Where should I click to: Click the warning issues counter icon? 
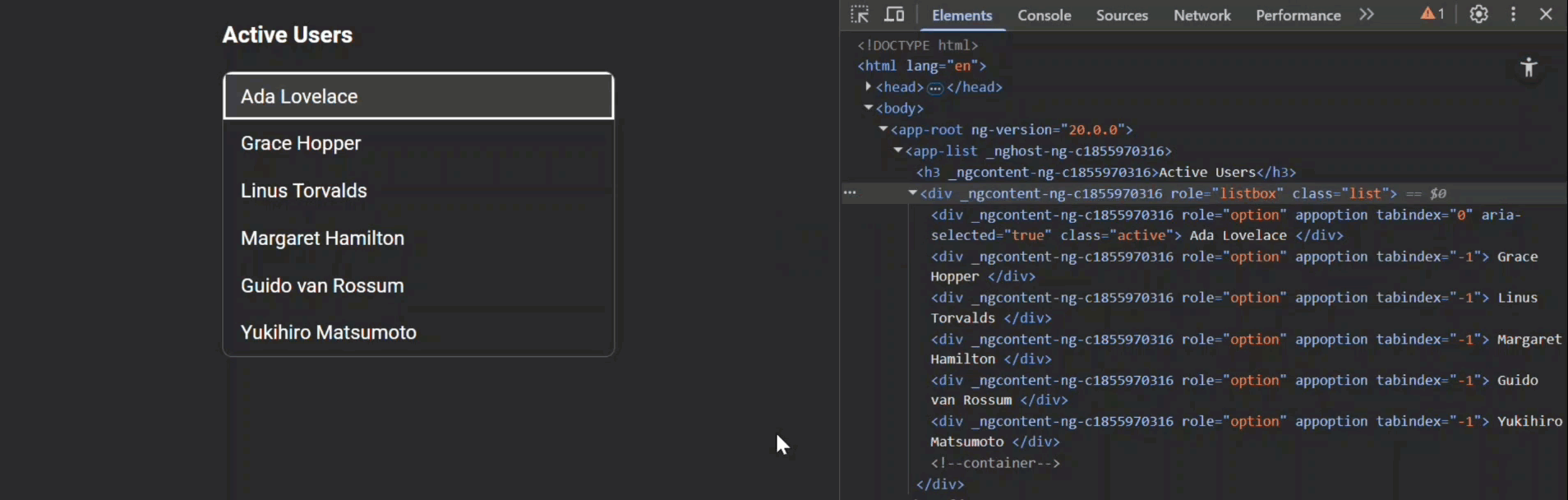(x=1432, y=15)
